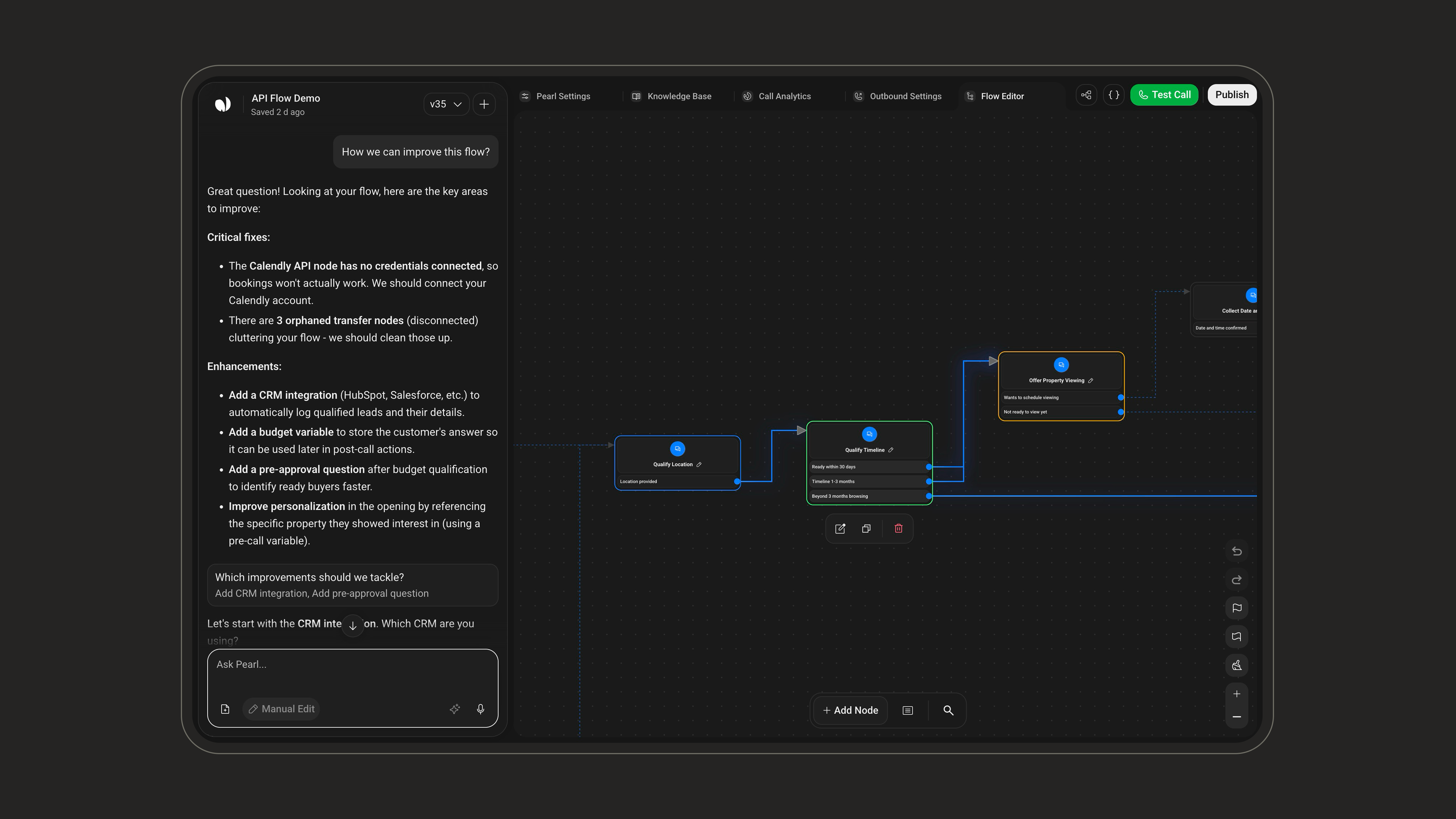This screenshot has height=819, width=1456.
Task: Click the attach file icon in chat box
Action: (225, 709)
